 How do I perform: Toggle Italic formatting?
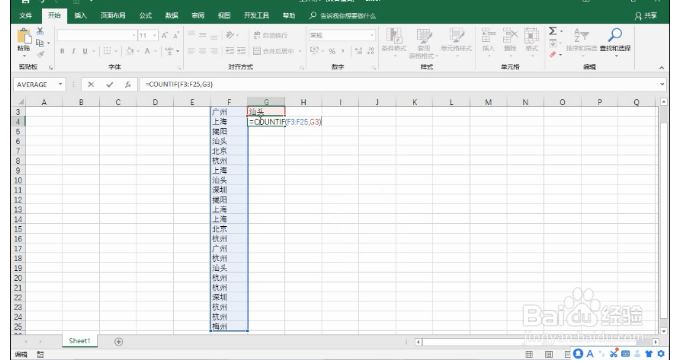(x=73, y=51)
